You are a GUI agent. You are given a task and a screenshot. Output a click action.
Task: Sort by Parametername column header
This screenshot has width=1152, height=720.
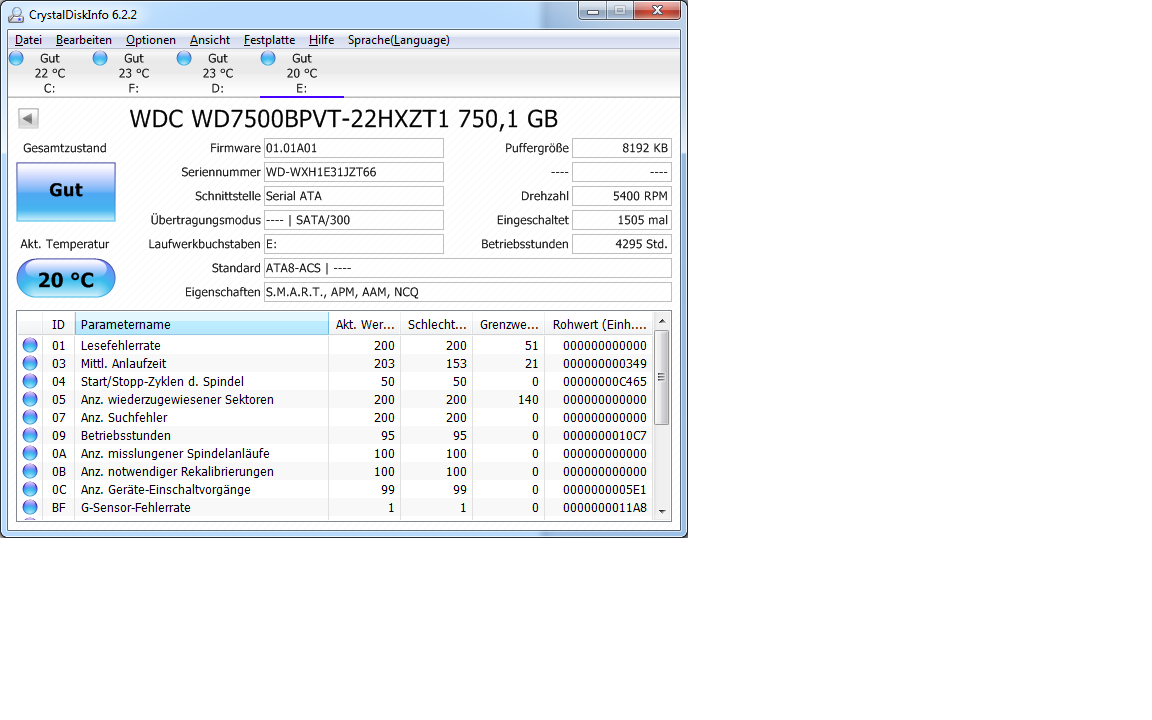point(201,324)
